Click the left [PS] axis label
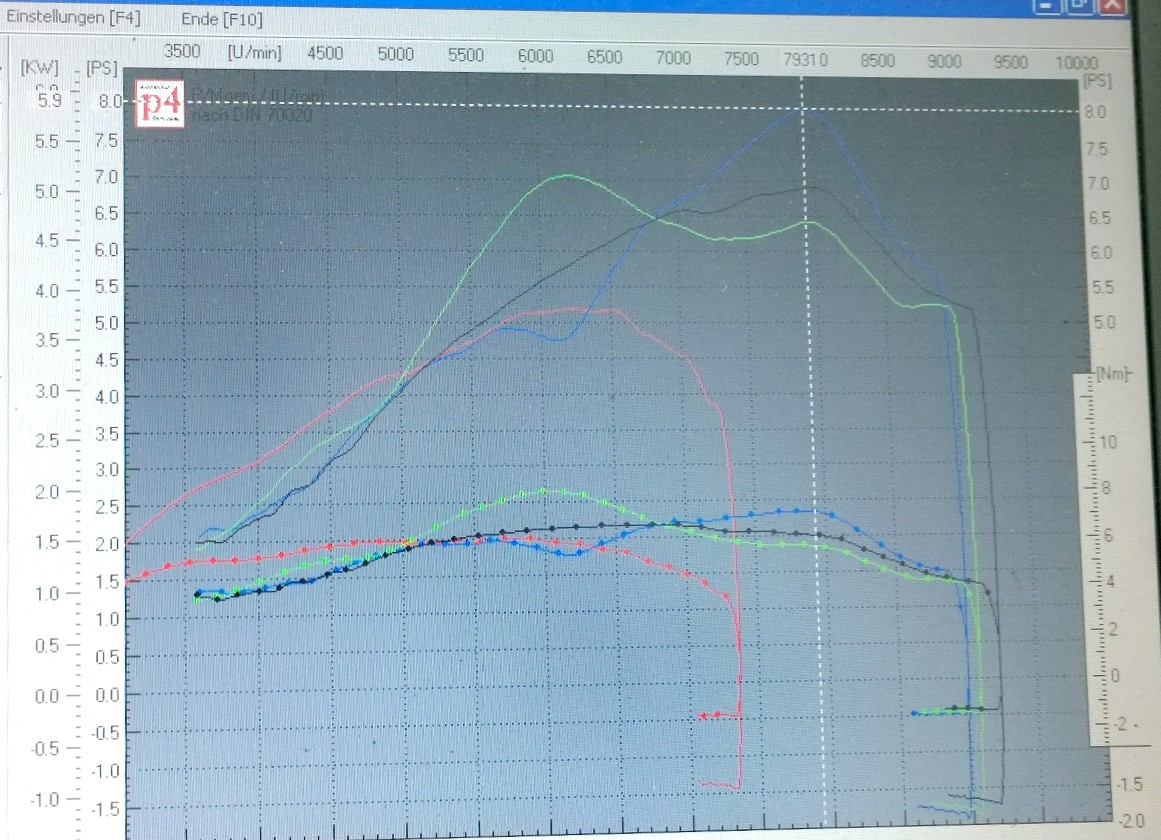Image resolution: width=1161 pixels, height=840 pixels. click(x=102, y=68)
